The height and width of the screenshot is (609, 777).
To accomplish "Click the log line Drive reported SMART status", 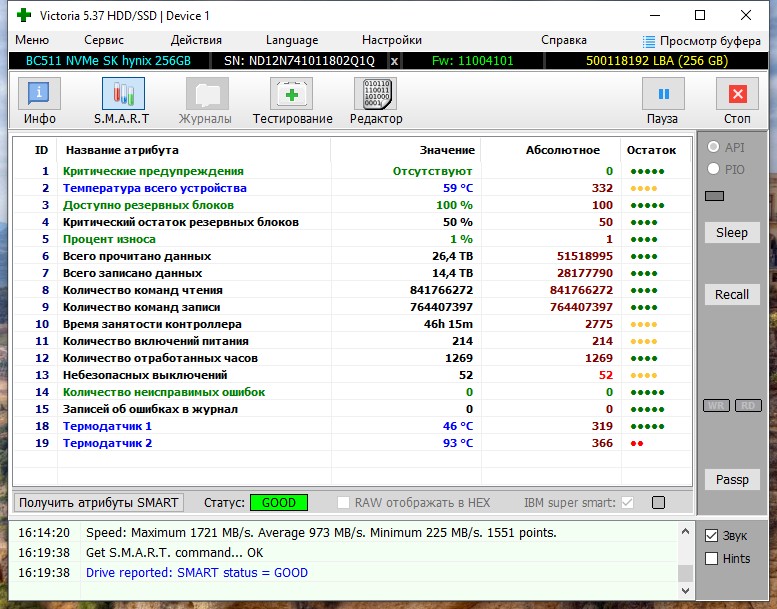I will tap(197, 573).
